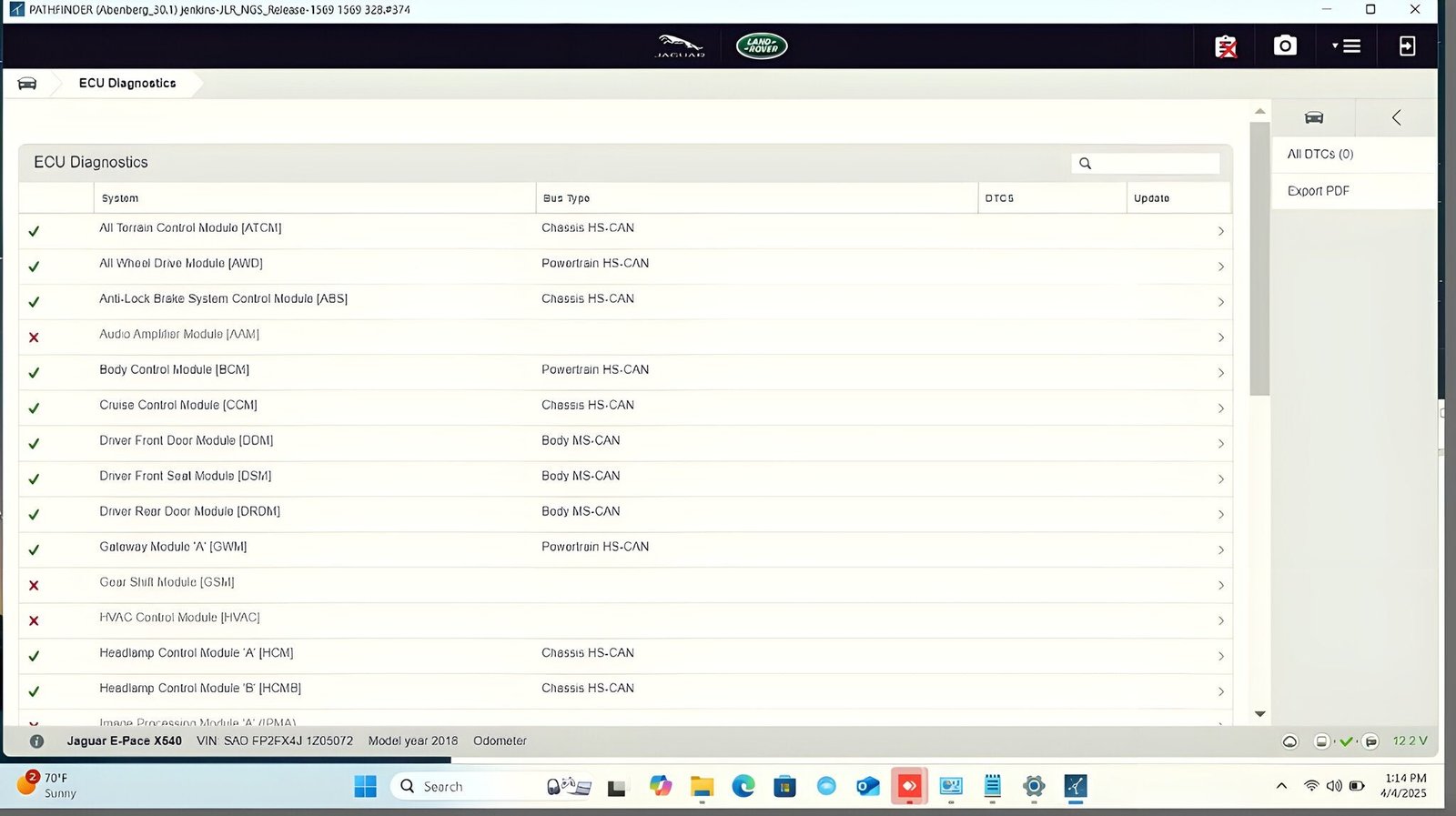This screenshot has width=1456, height=816.
Task: Open File Explorer from taskbar
Action: [702, 786]
